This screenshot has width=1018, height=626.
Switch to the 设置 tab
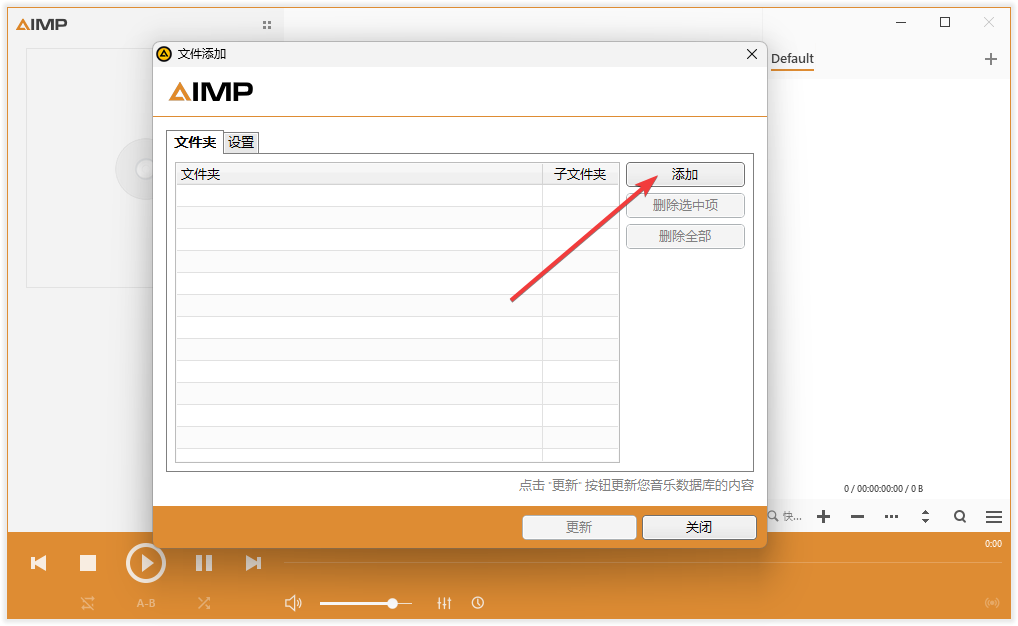[x=240, y=142]
